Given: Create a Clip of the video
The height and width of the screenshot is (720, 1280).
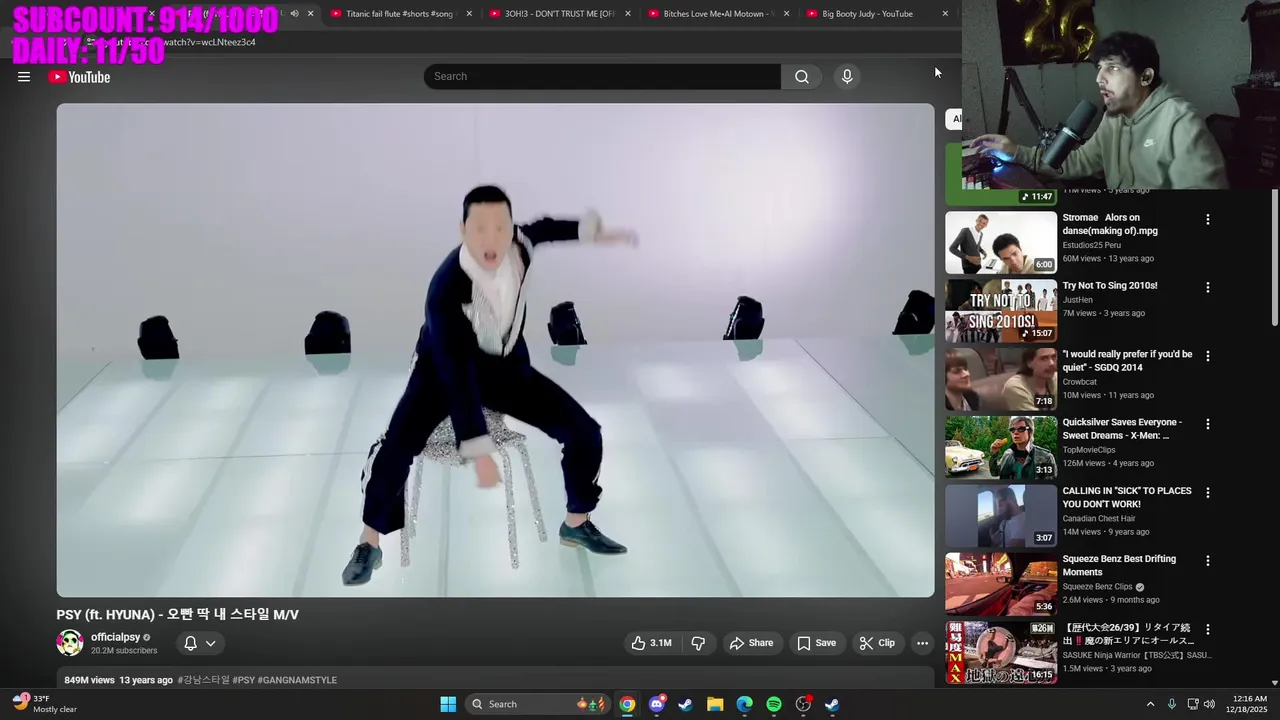Looking at the screenshot, I should (x=877, y=643).
